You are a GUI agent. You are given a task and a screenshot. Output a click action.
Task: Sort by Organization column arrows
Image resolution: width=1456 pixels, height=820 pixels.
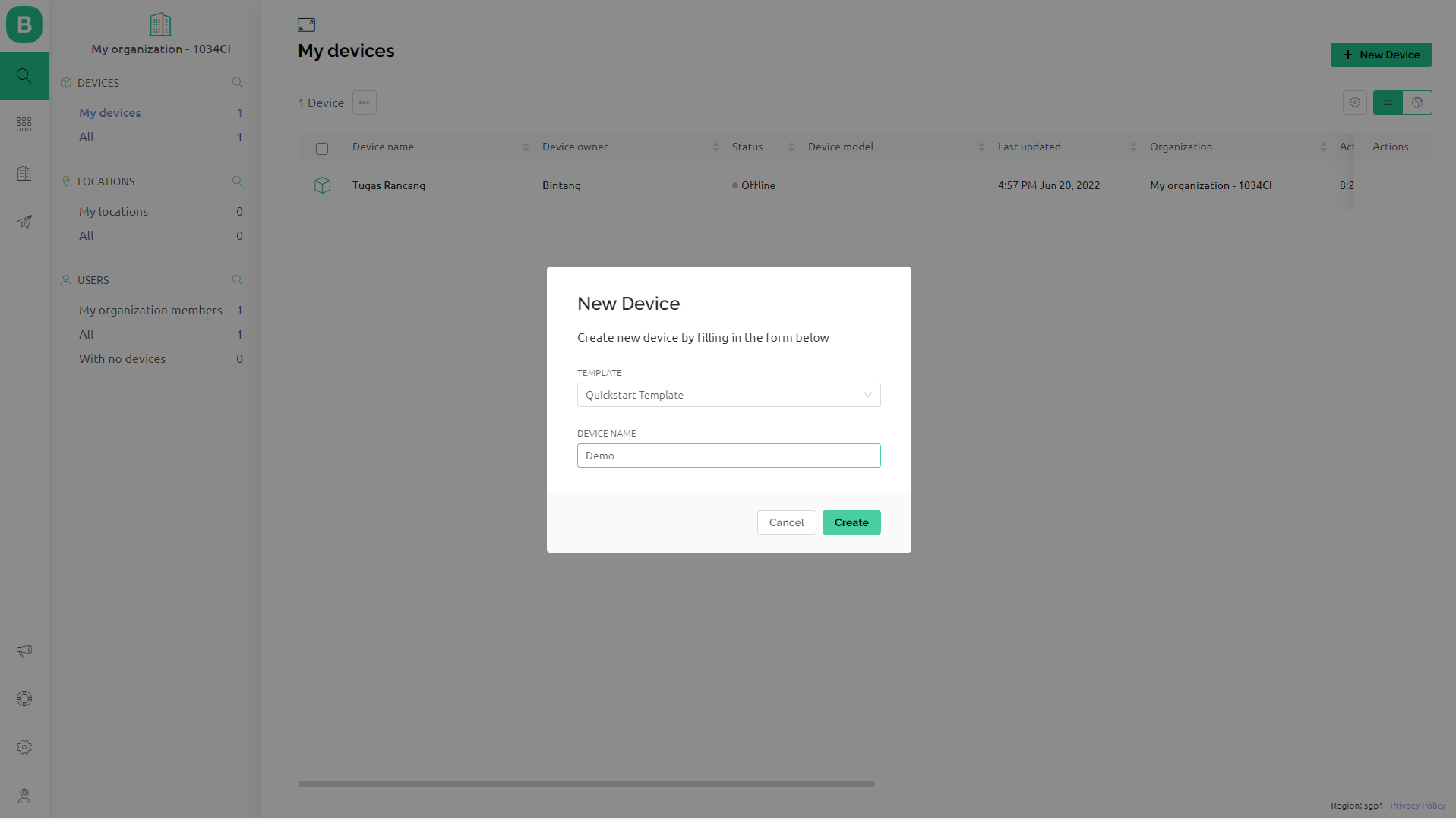coord(1323,147)
